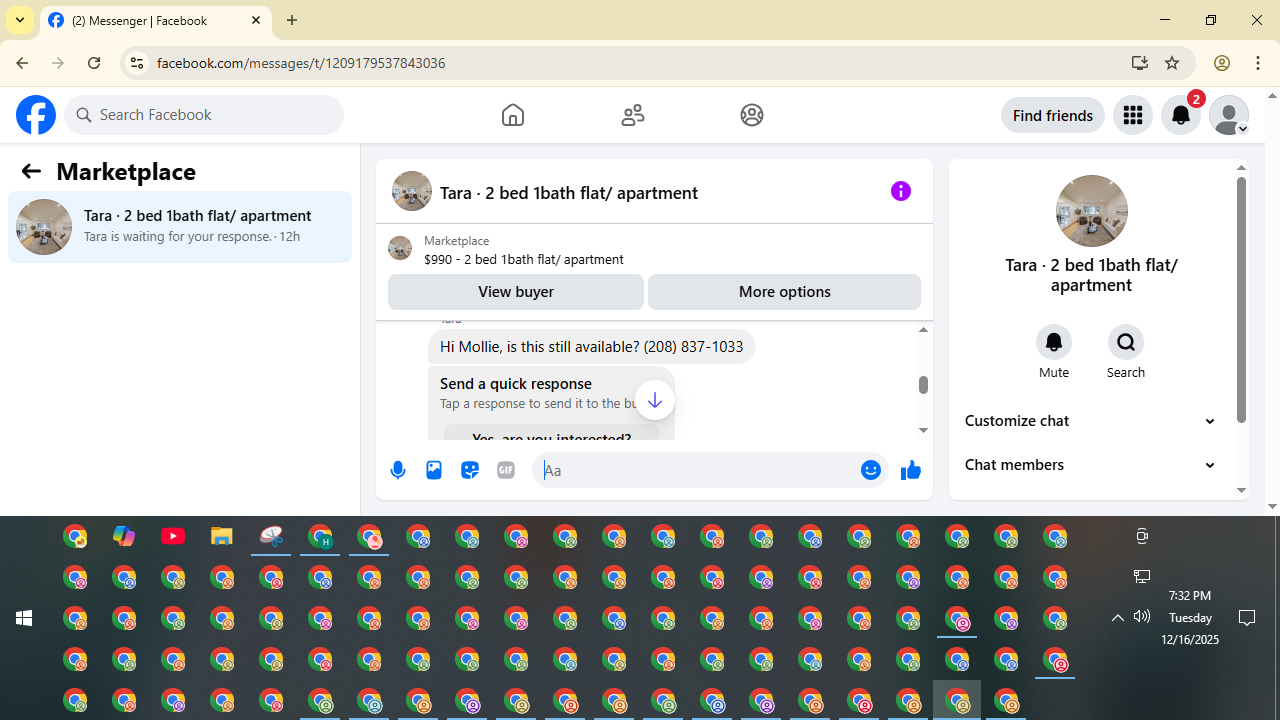Viewport: 1280px width, 720px height.
Task: Click the "Send a quick response" text
Action: click(516, 384)
